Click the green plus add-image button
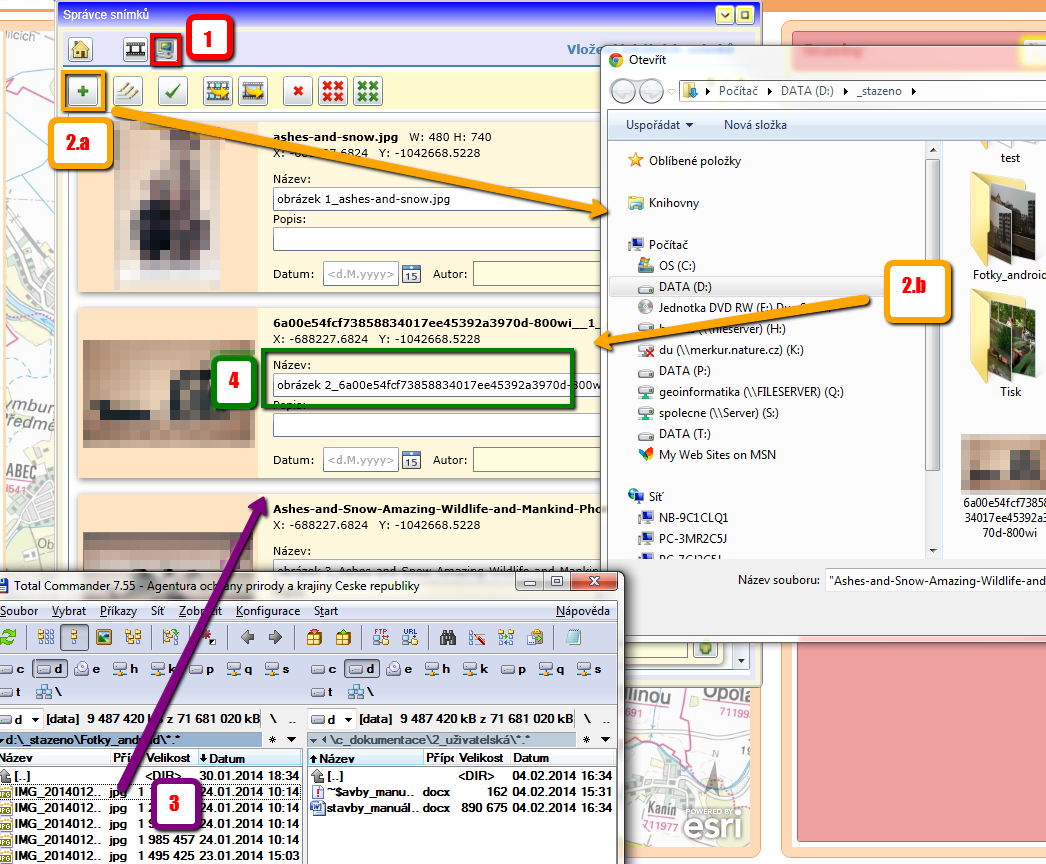1046x864 pixels. [83, 91]
